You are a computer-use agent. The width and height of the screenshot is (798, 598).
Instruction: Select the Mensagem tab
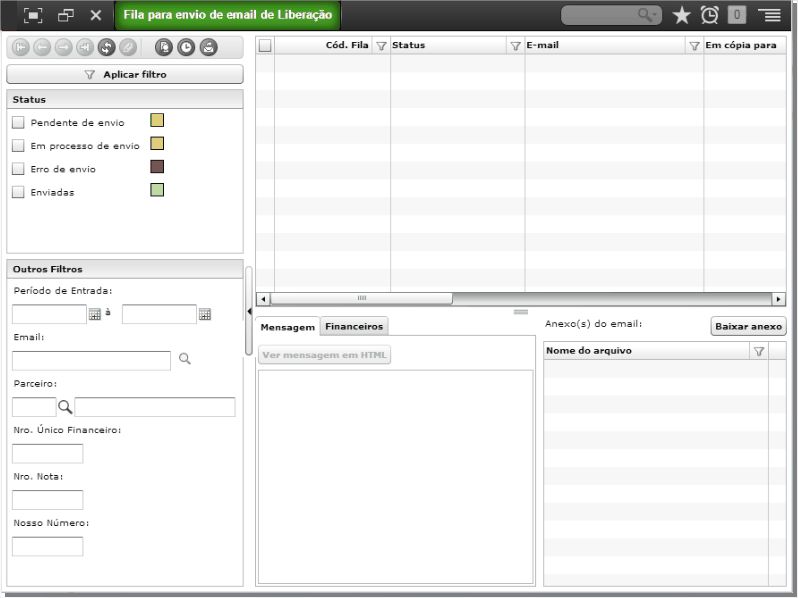click(x=288, y=327)
